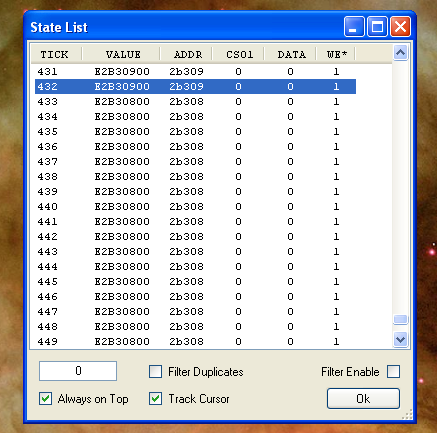Image resolution: width=437 pixels, height=433 pixels.
Task: Click the WE* column header
Action: (x=336, y=54)
